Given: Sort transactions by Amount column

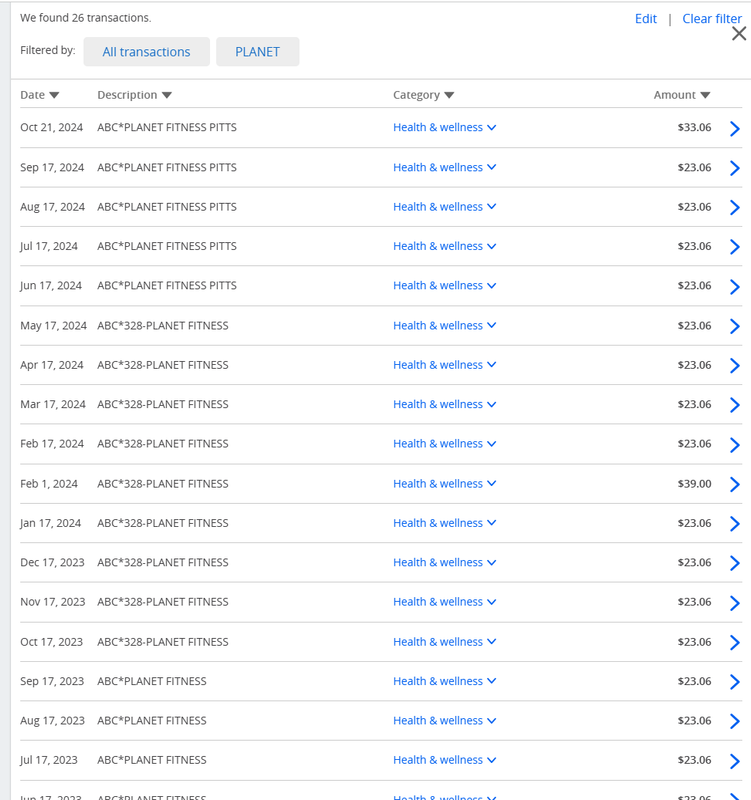Looking at the screenshot, I should [682, 95].
